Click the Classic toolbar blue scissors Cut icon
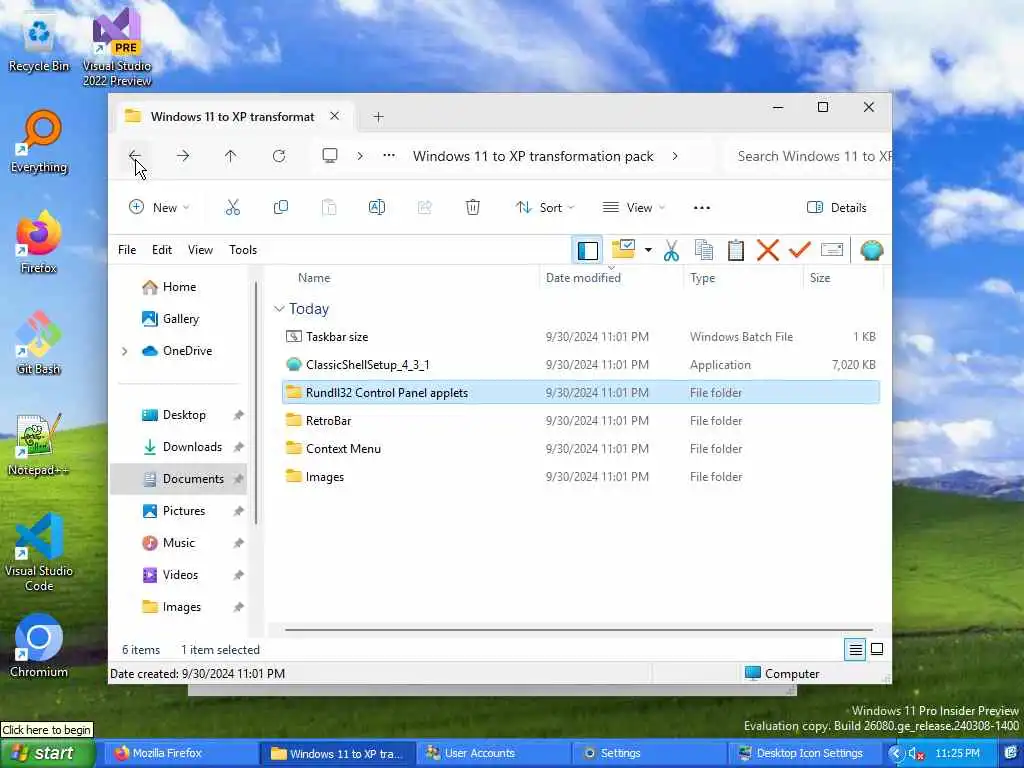Screen dimensions: 1024x768 671,250
